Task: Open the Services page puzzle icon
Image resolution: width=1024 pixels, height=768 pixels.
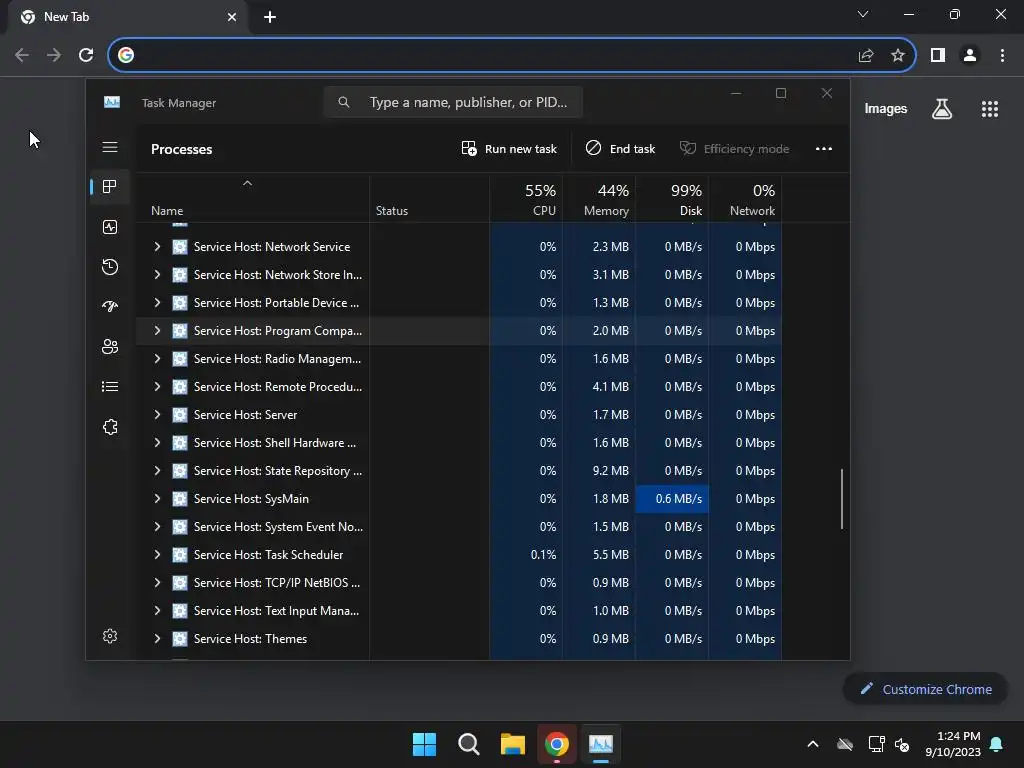Action: tap(110, 427)
